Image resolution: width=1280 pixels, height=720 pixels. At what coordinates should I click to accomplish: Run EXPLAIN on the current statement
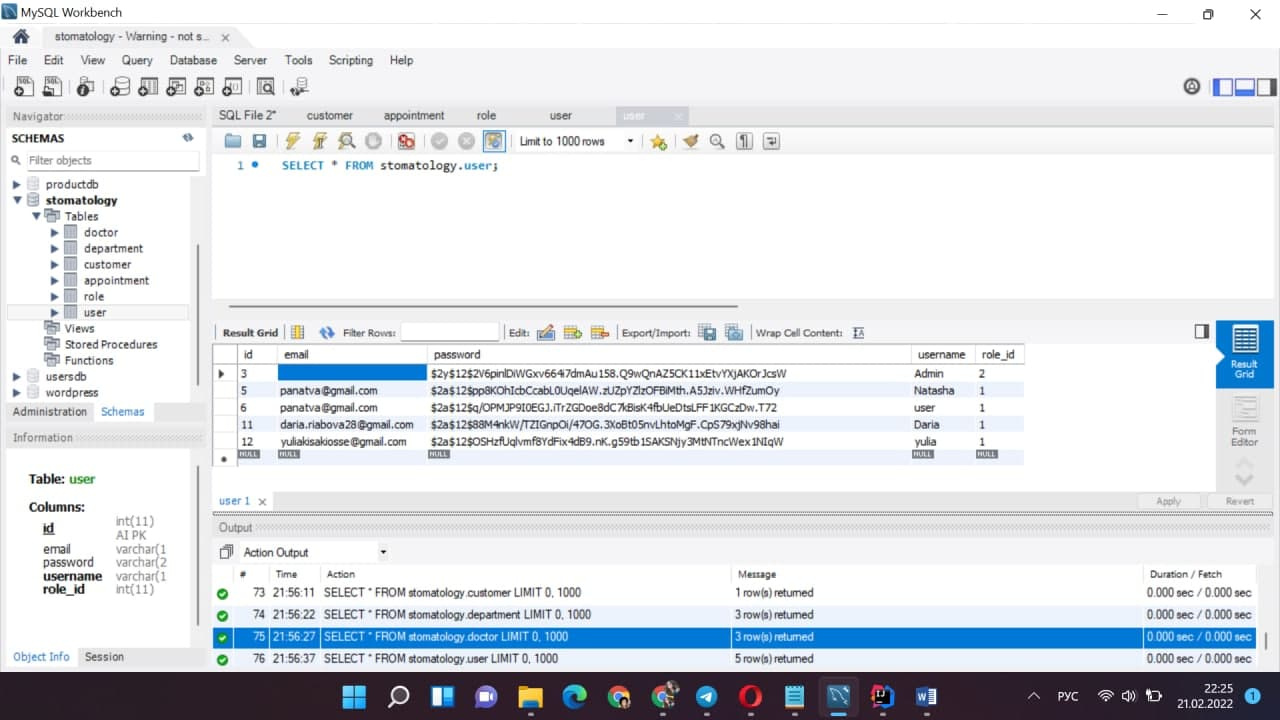click(x=346, y=141)
